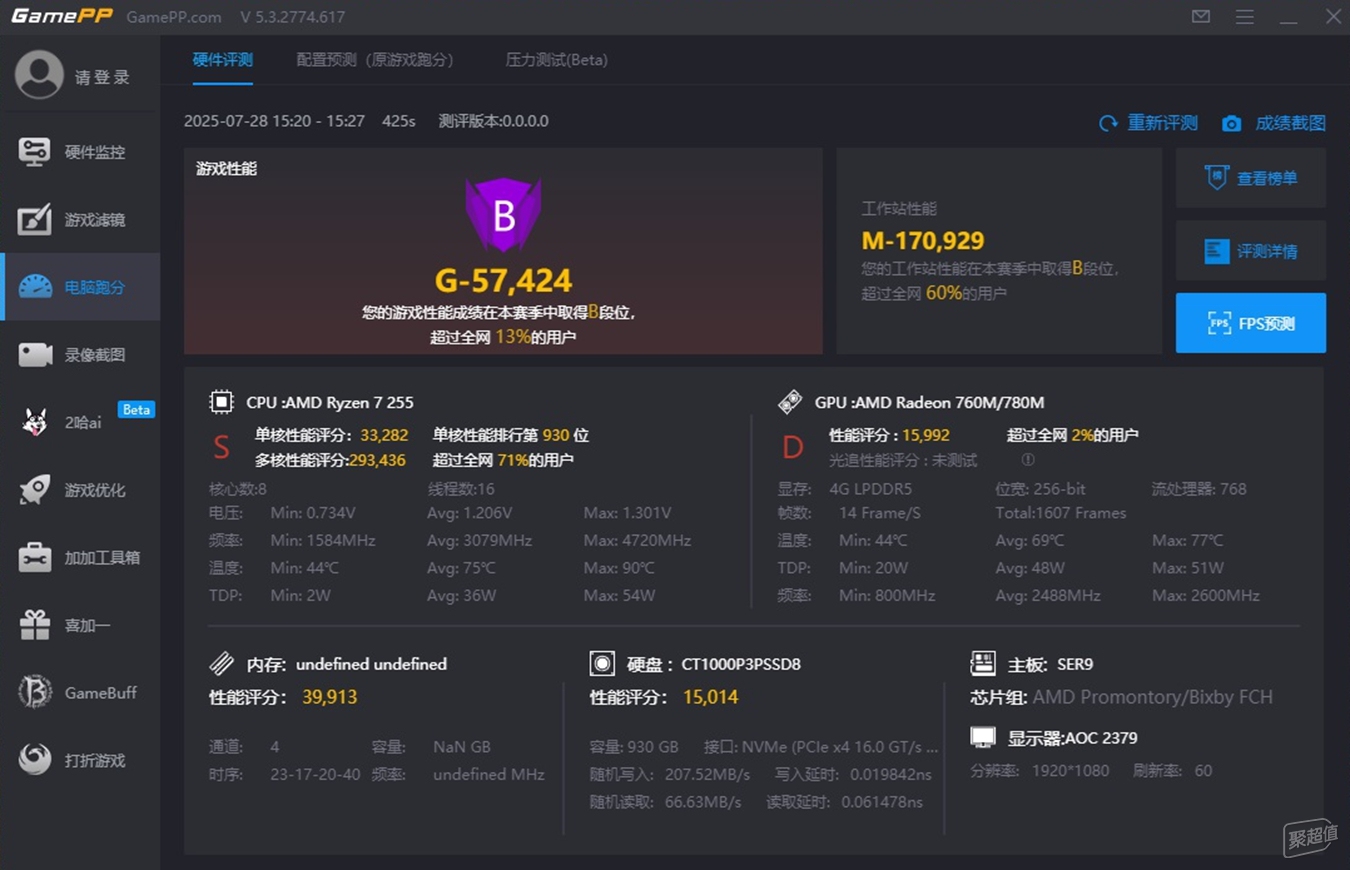Click the user avatar icon beside 请登录
Image resolution: width=1350 pixels, height=870 pixels.
point(39,76)
